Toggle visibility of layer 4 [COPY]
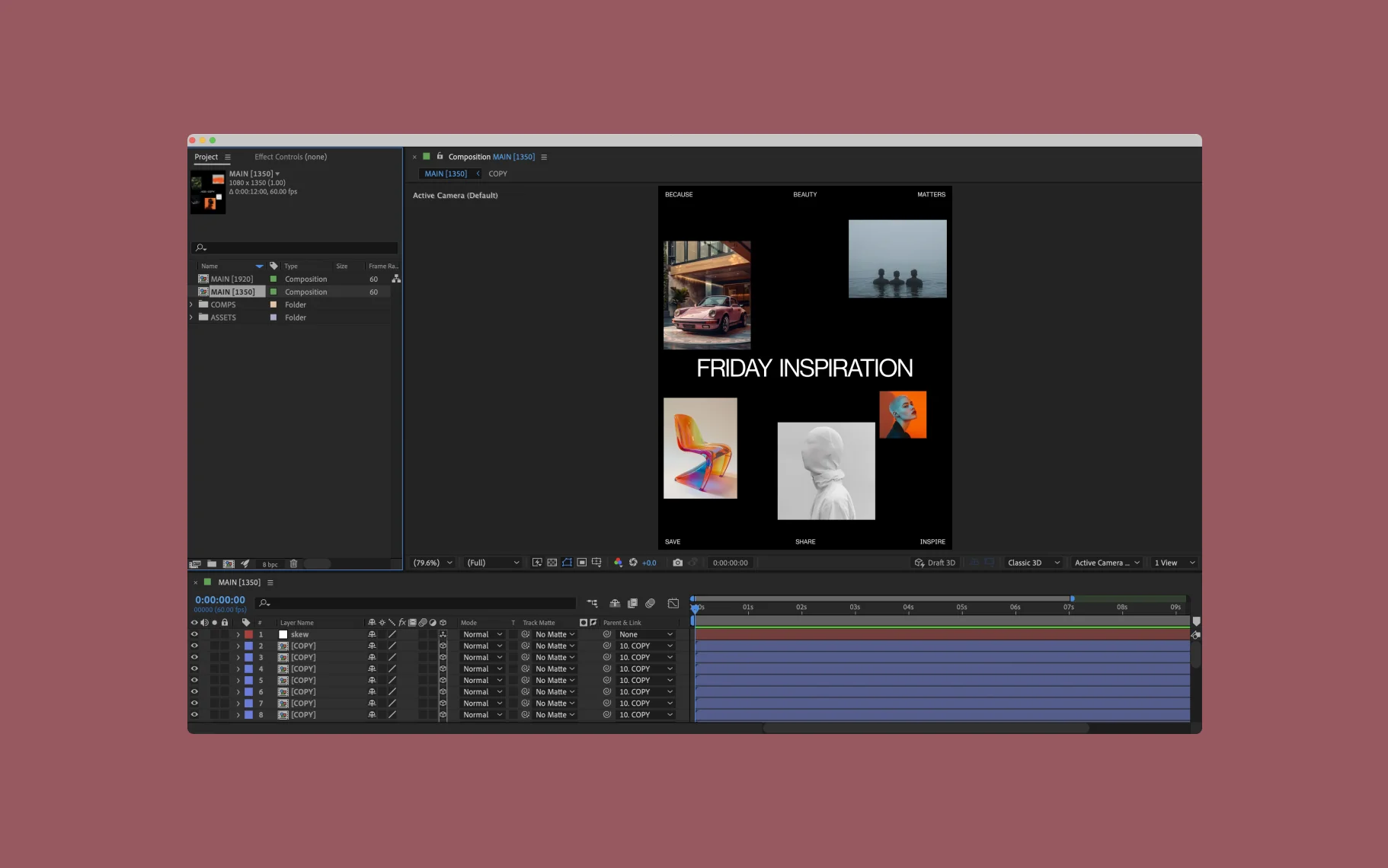The image size is (1388, 868). click(194, 669)
